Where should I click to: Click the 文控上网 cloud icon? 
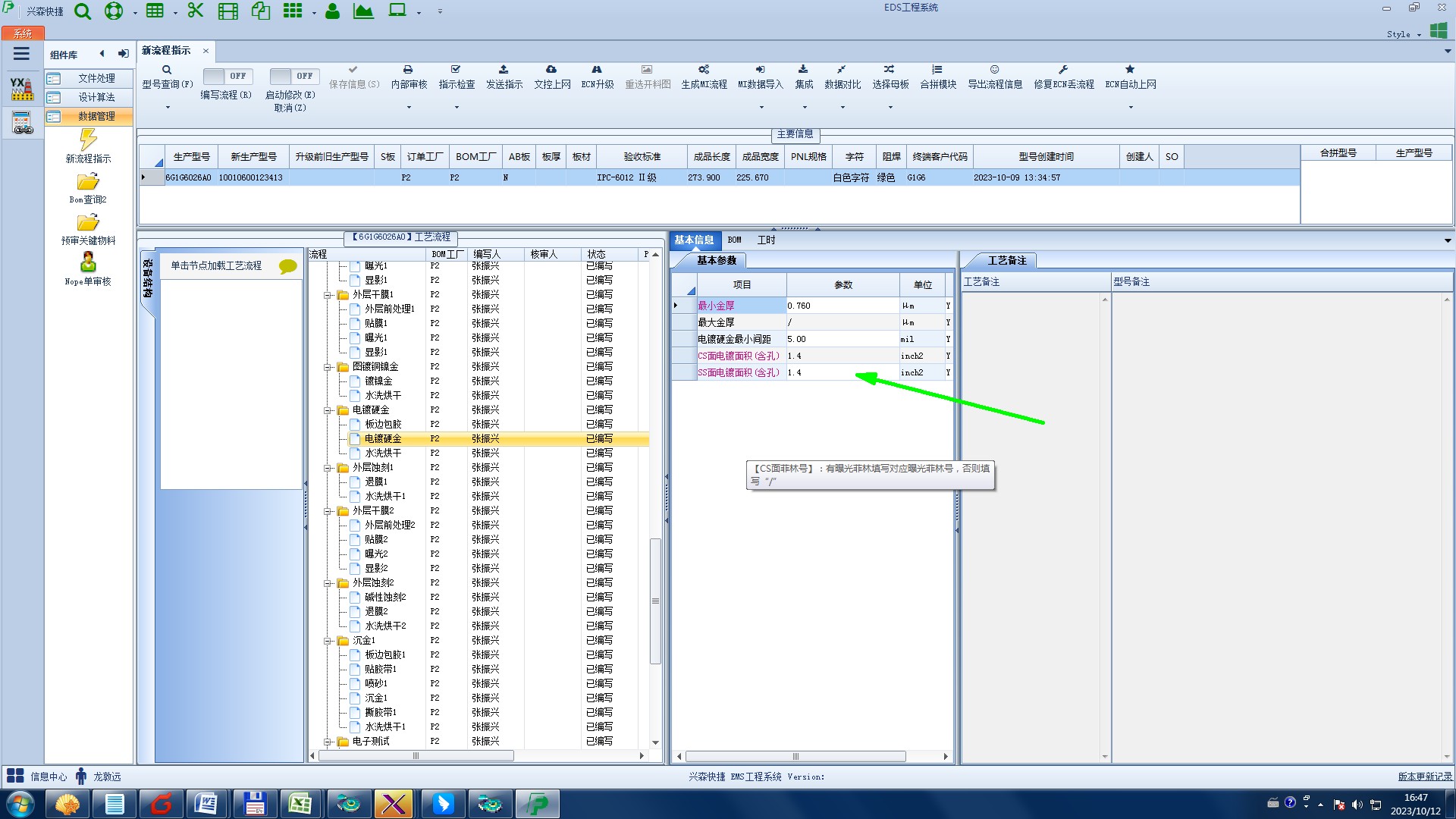click(x=551, y=70)
